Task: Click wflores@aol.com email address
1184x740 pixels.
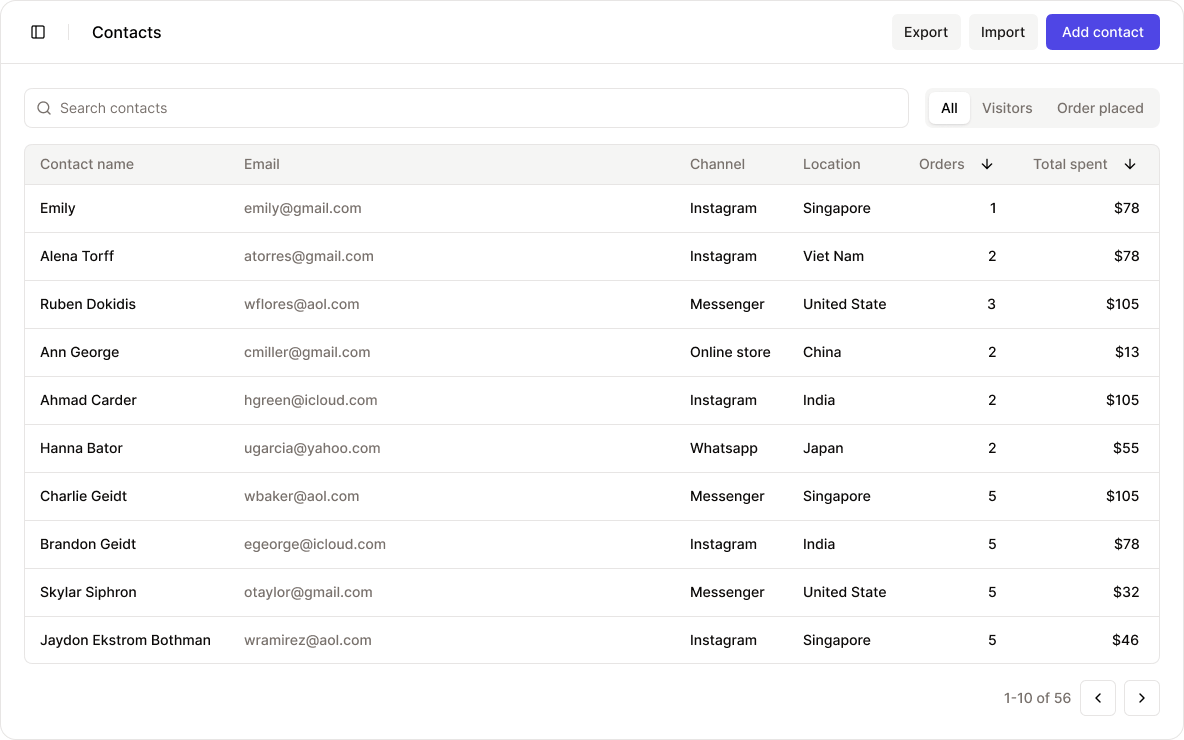Action: (x=303, y=304)
